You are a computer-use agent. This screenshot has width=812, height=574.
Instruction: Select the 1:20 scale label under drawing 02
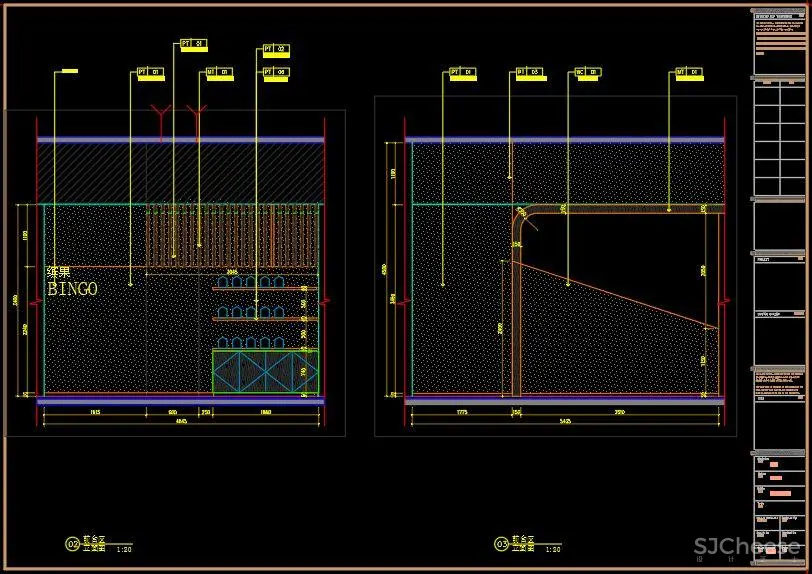tap(124, 549)
